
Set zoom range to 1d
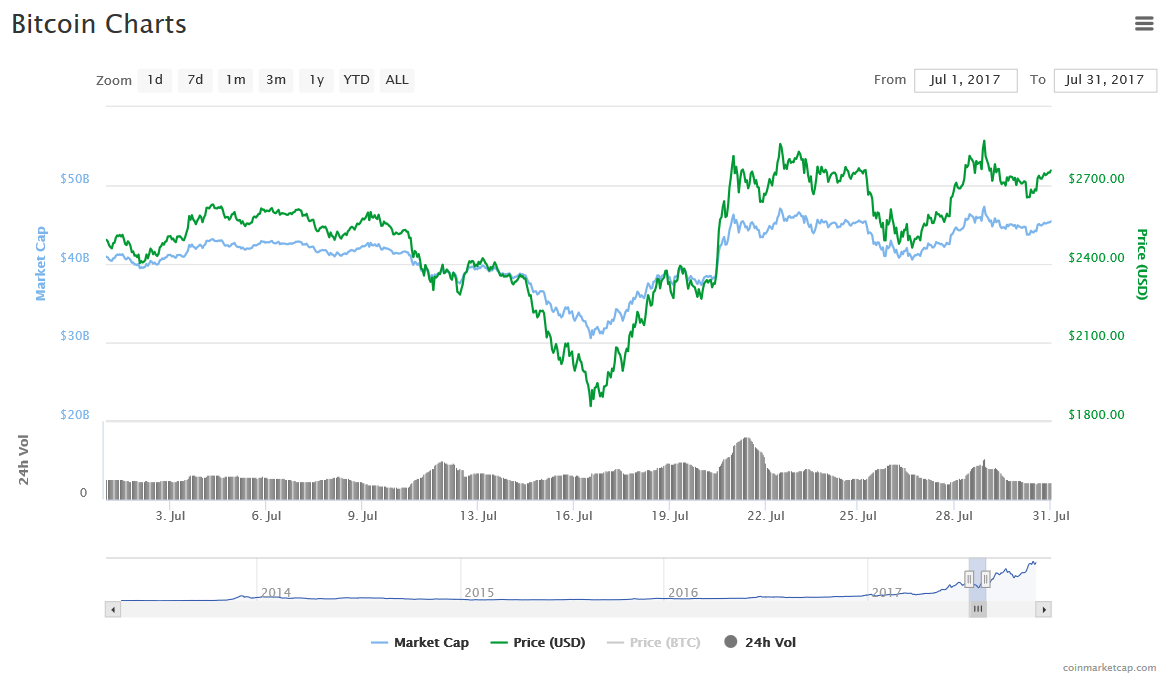tap(155, 80)
